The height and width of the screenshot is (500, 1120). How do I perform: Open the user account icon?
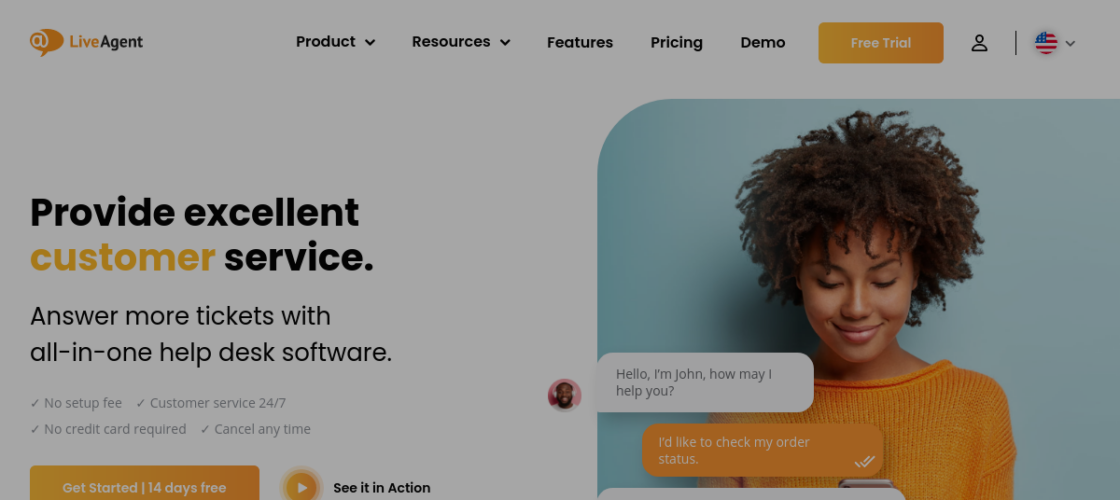click(979, 43)
